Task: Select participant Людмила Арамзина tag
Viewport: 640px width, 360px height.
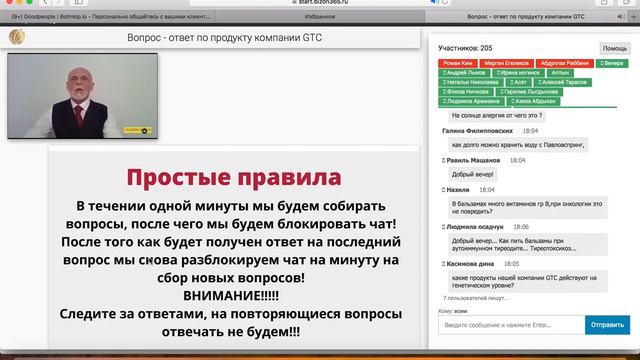Action: tap(471, 101)
